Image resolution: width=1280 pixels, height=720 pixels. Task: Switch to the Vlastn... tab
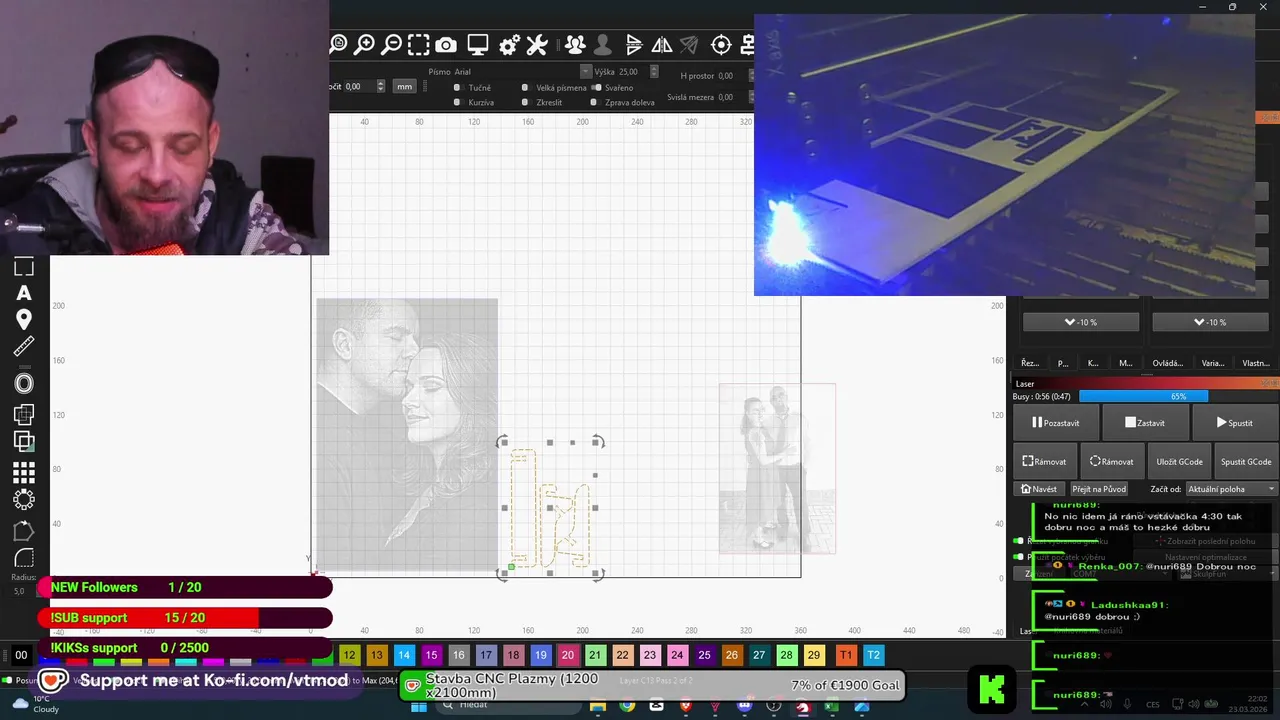[1256, 363]
